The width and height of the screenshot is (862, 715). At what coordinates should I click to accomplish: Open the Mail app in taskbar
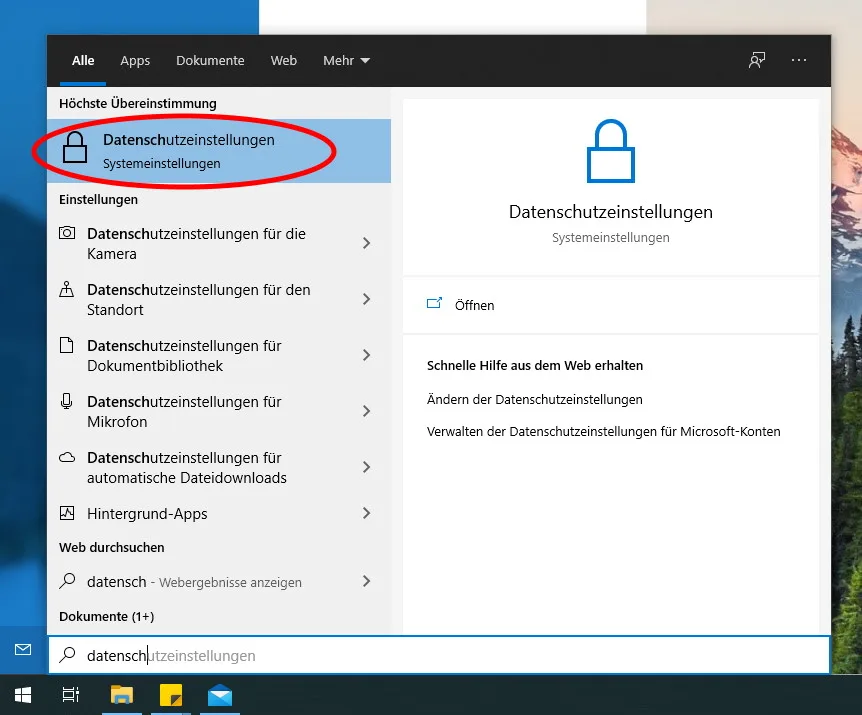pos(220,694)
